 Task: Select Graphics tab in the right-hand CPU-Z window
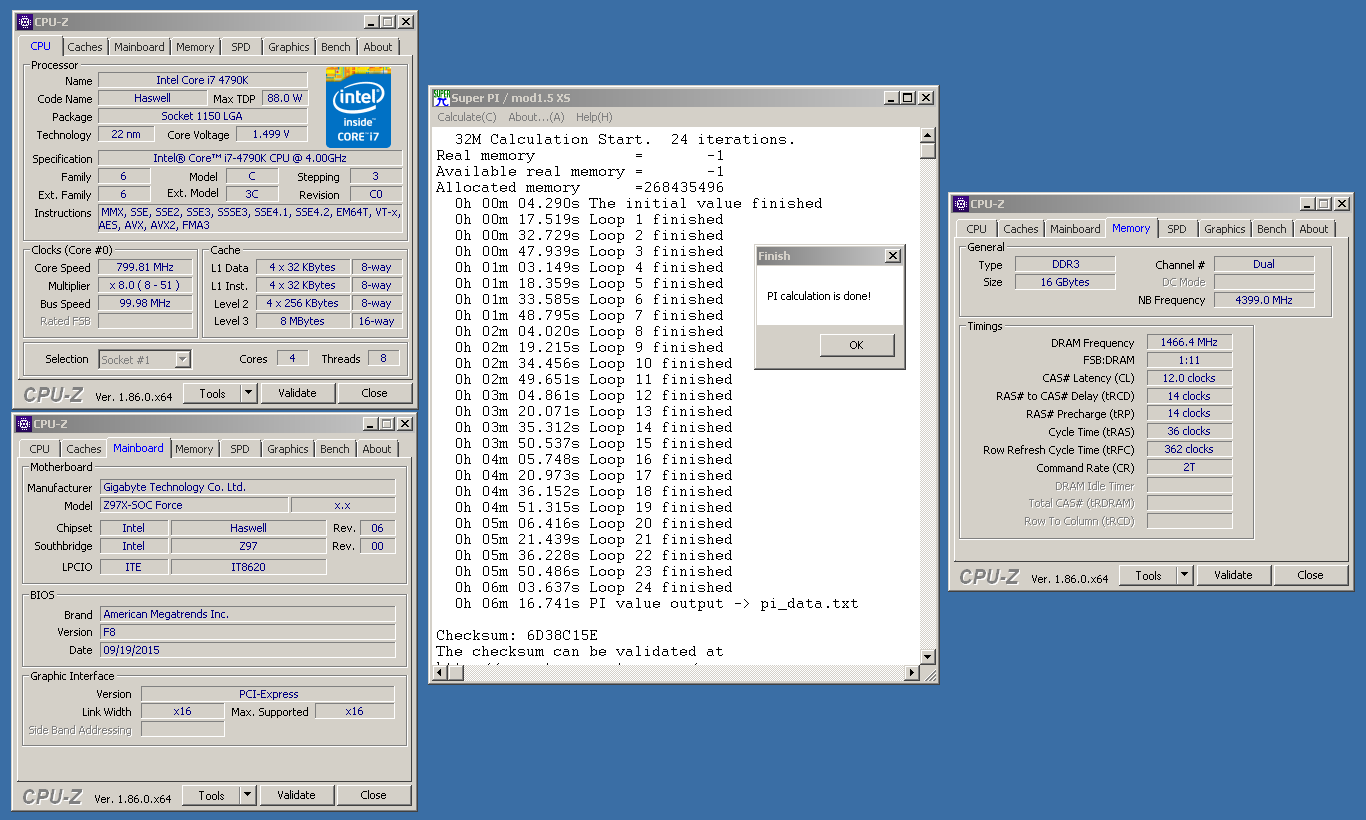(x=1225, y=229)
